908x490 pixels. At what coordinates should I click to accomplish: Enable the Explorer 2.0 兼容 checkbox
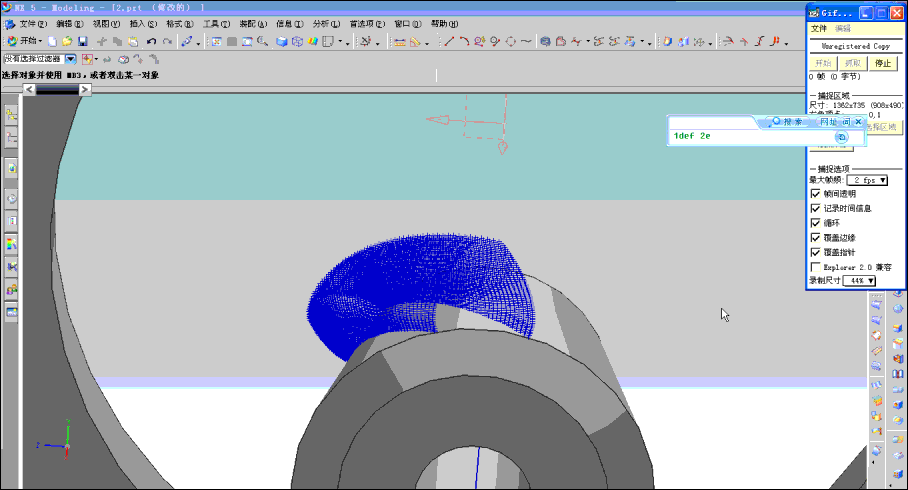pos(815,267)
